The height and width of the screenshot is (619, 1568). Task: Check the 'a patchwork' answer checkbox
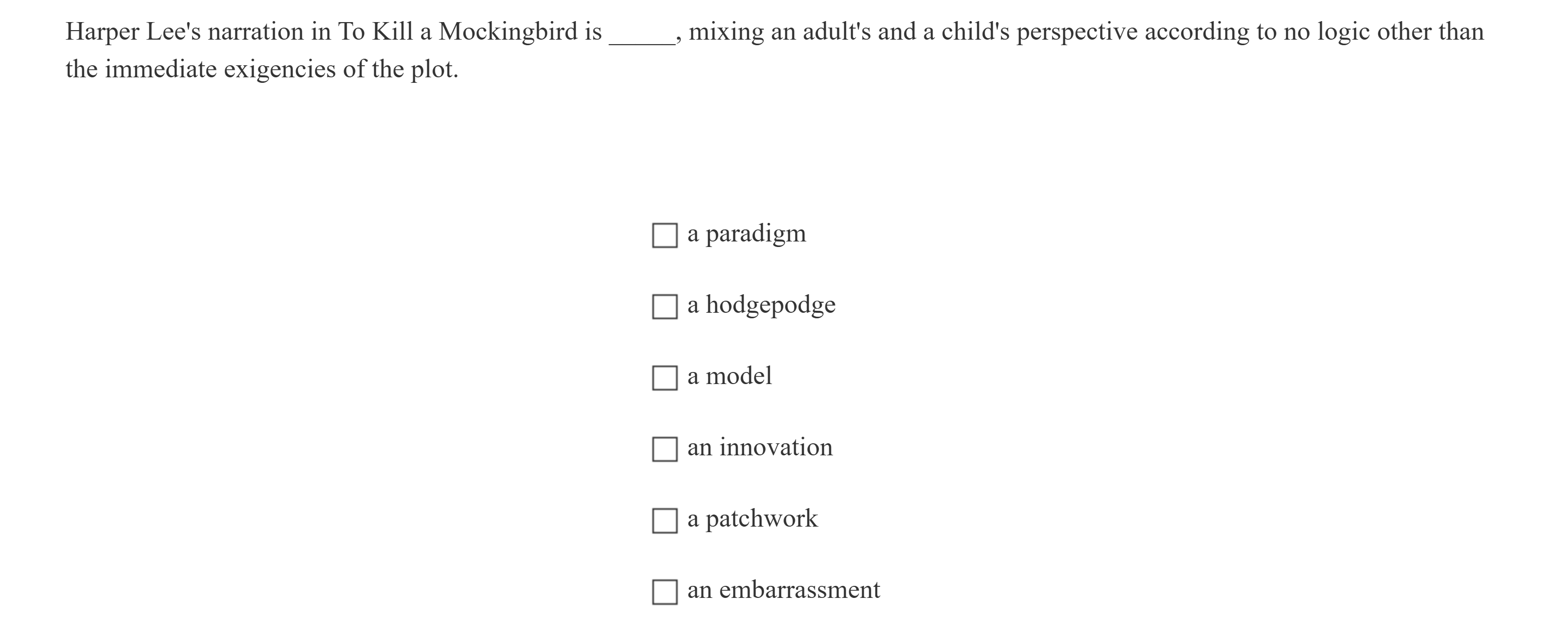tap(665, 521)
